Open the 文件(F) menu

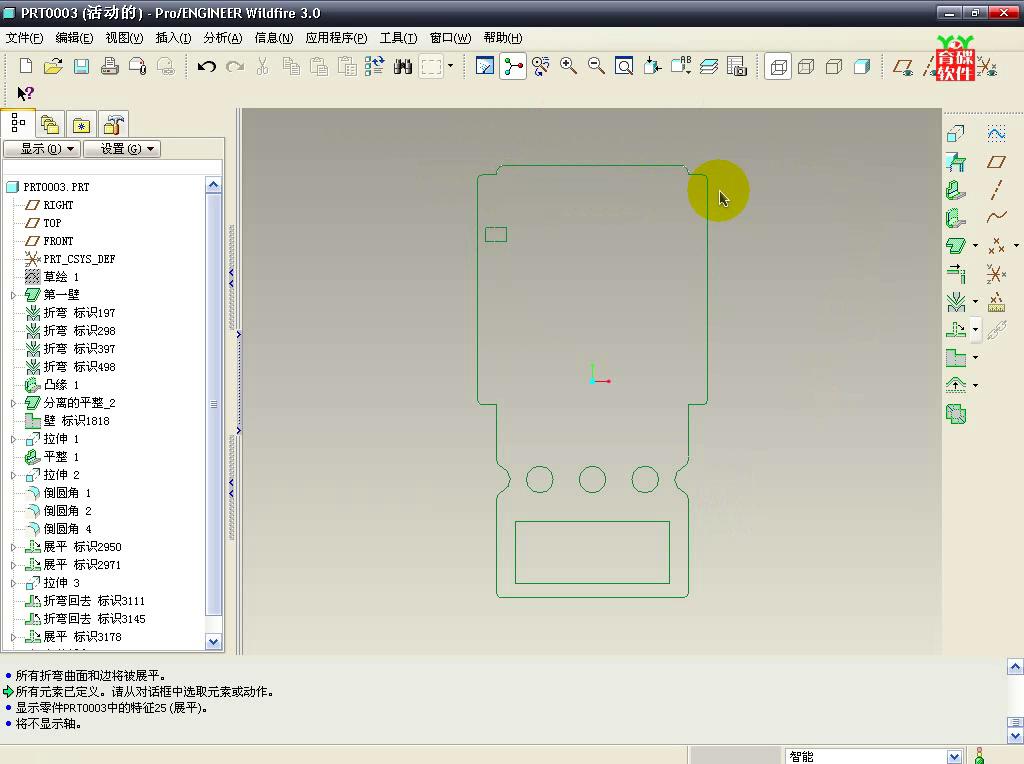(24, 38)
